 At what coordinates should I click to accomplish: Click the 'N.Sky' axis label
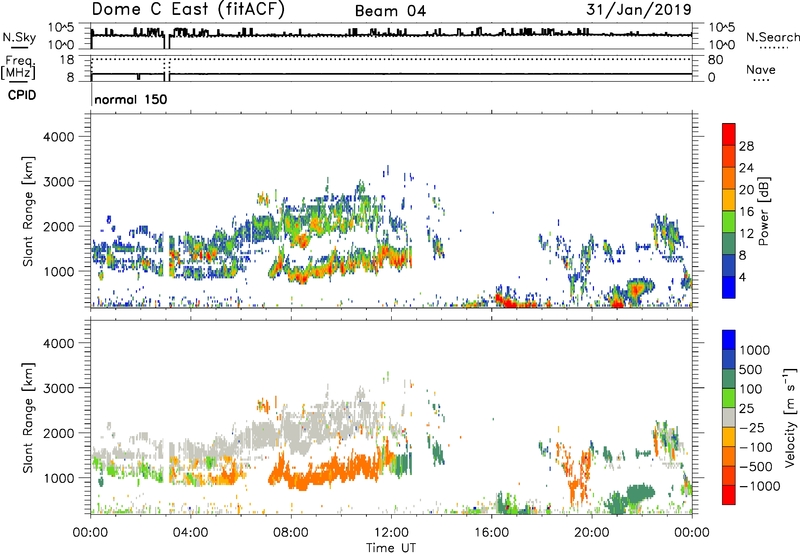pyautogui.click(x=19, y=37)
